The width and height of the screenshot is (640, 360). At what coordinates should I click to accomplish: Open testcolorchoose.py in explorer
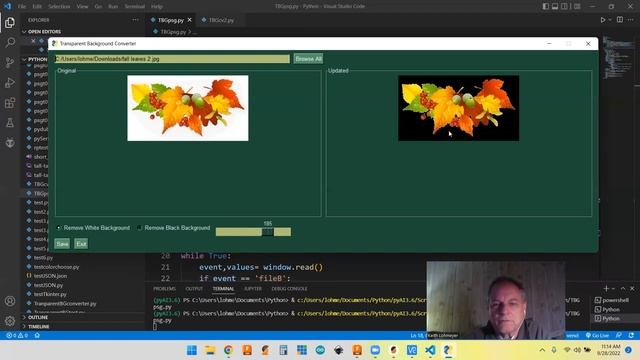56,267
